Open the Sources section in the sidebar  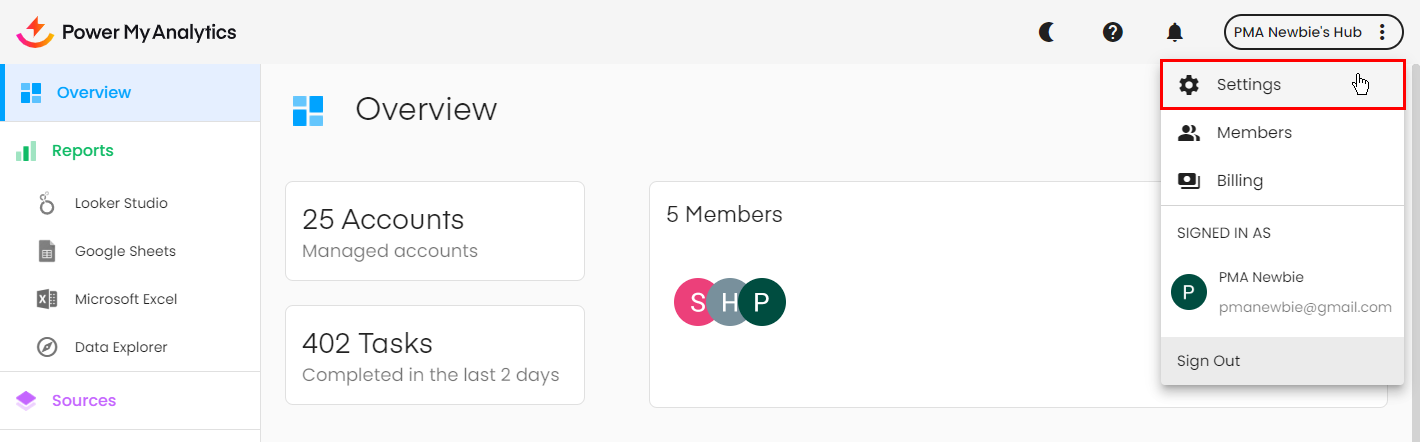click(x=84, y=401)
